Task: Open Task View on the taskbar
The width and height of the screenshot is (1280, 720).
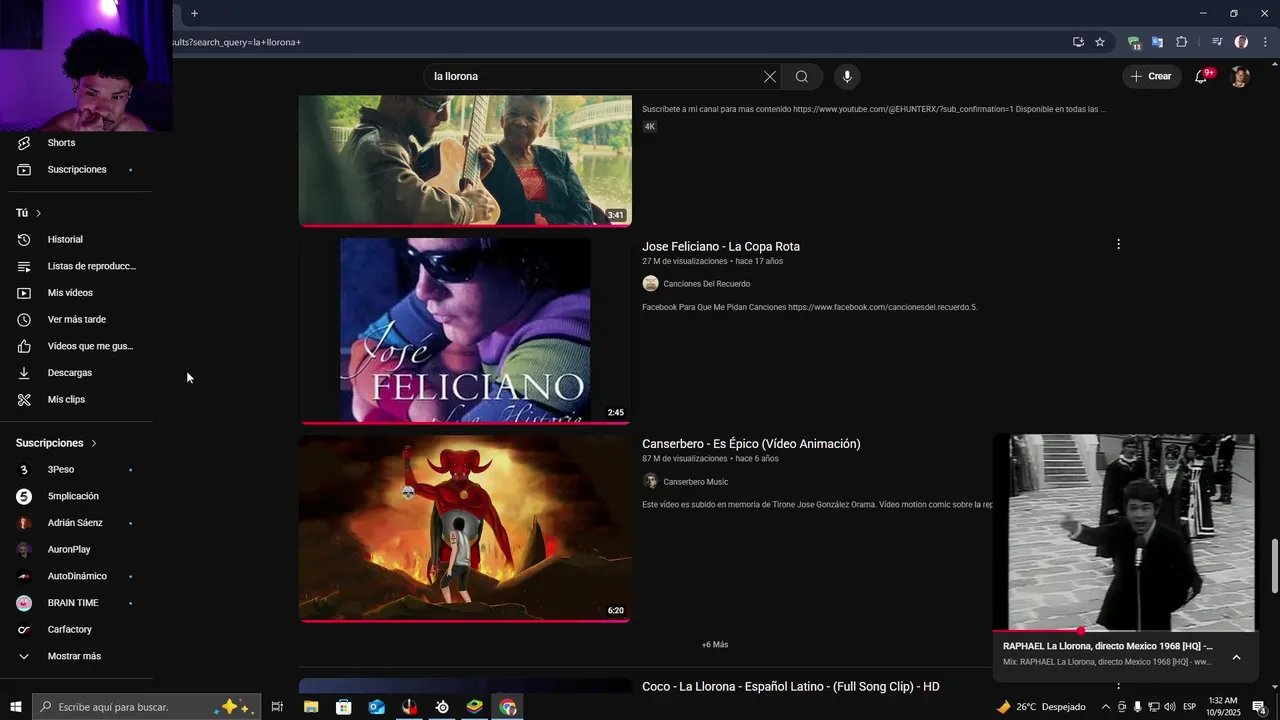Action: [277, 707]
